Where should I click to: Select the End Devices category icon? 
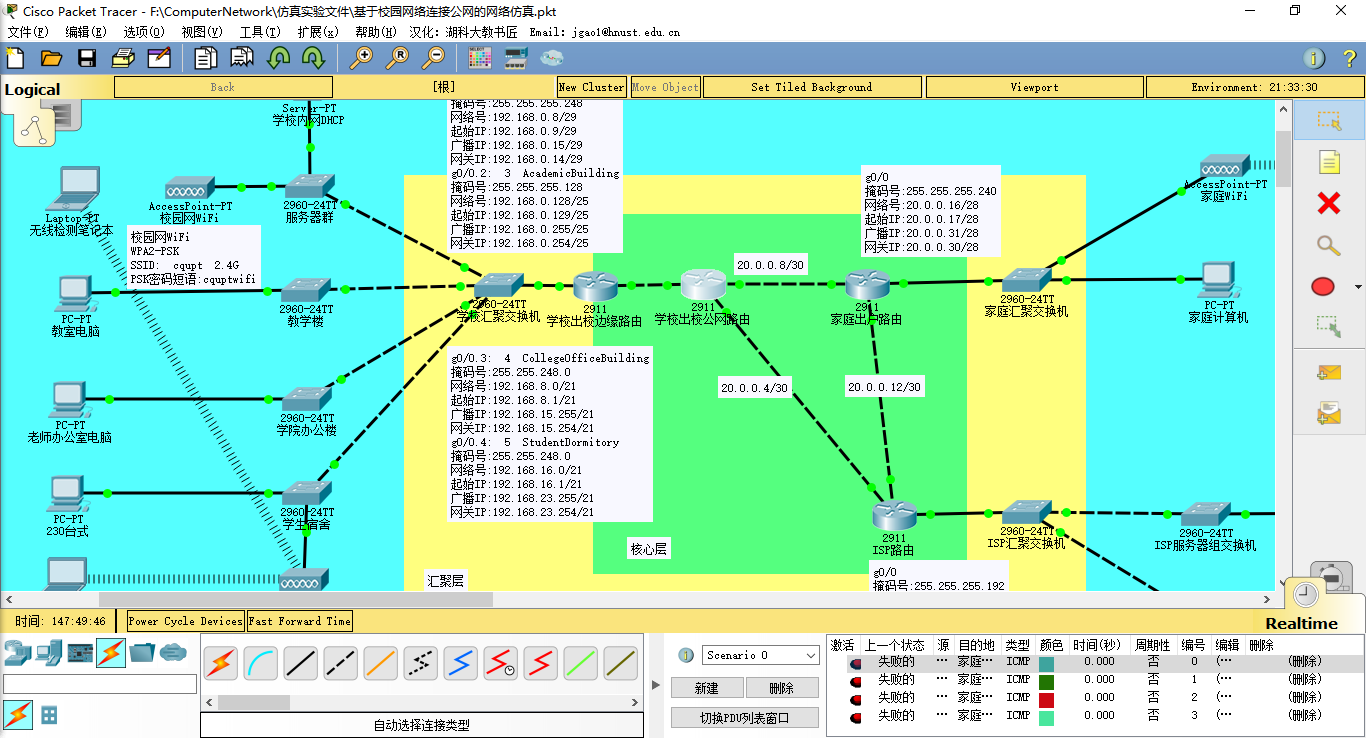click(48, 653)
